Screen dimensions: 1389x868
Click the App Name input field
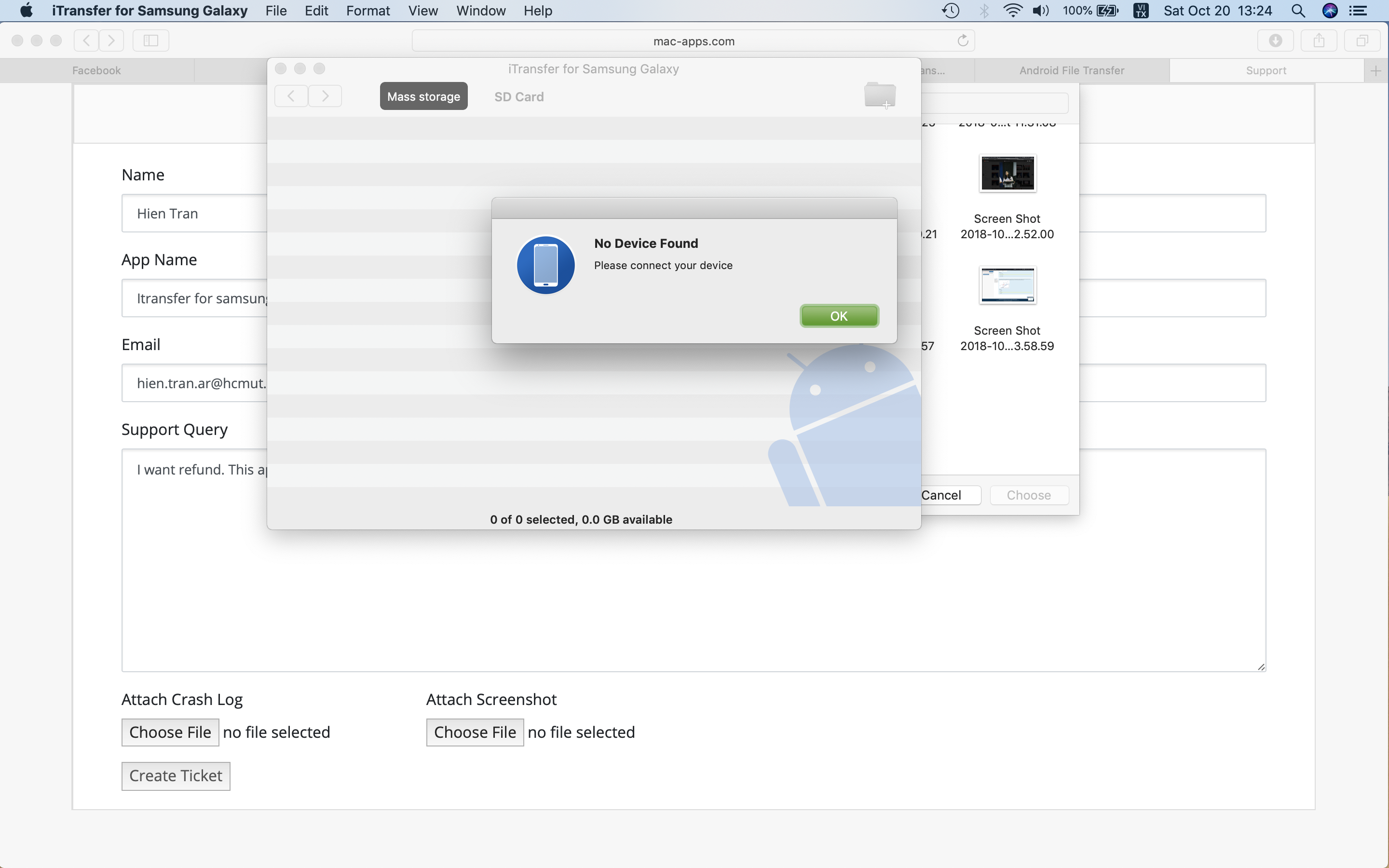194,298
